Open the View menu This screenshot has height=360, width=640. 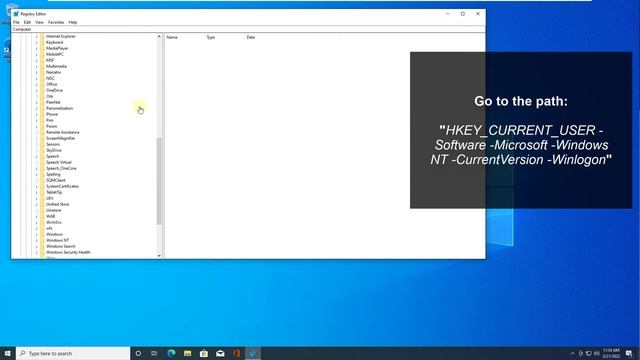point(39,22)
